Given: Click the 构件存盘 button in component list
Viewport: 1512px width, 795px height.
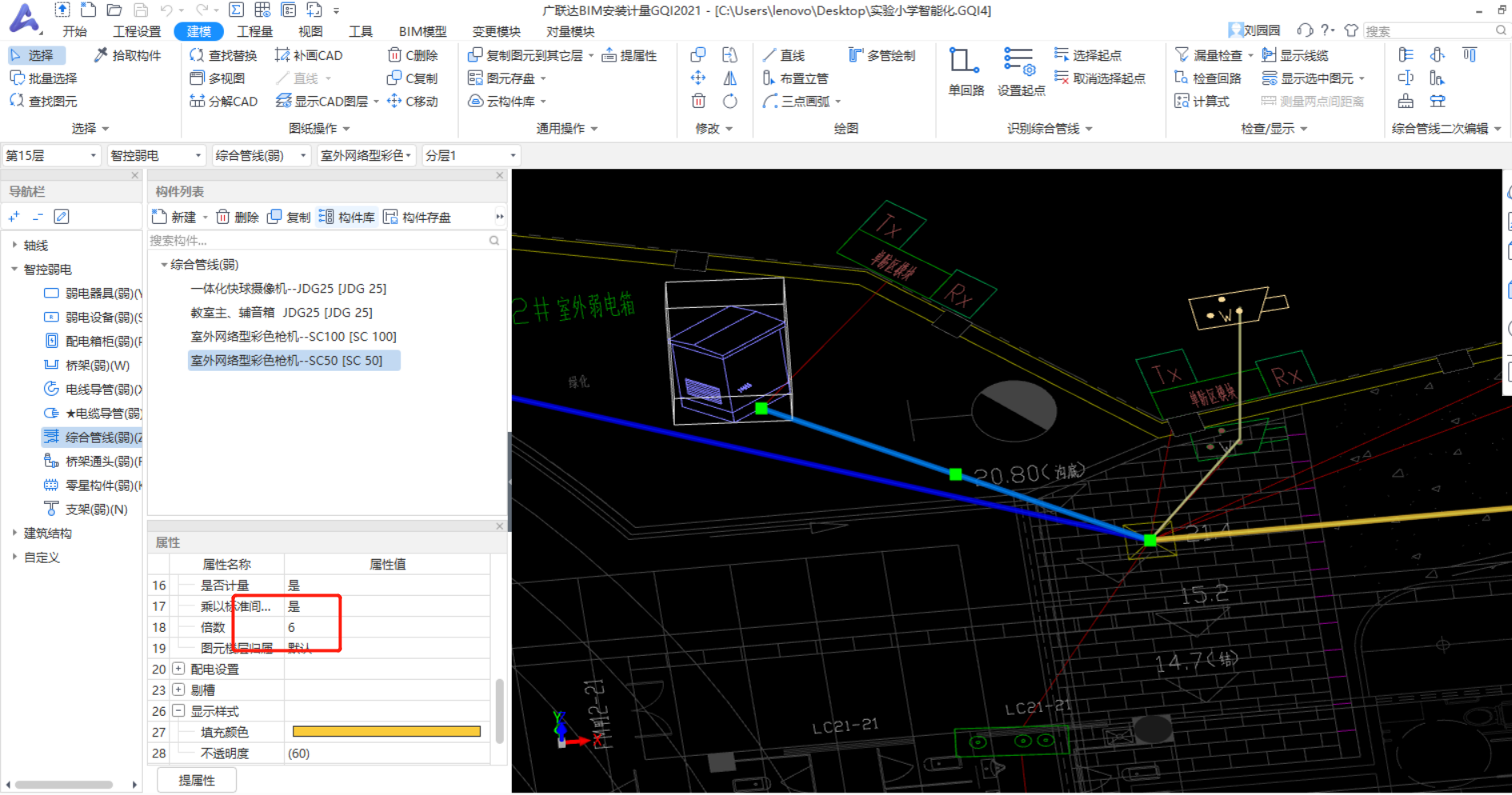Looking at the screenshot, I should pyautogui.click(x=417, y=218).
